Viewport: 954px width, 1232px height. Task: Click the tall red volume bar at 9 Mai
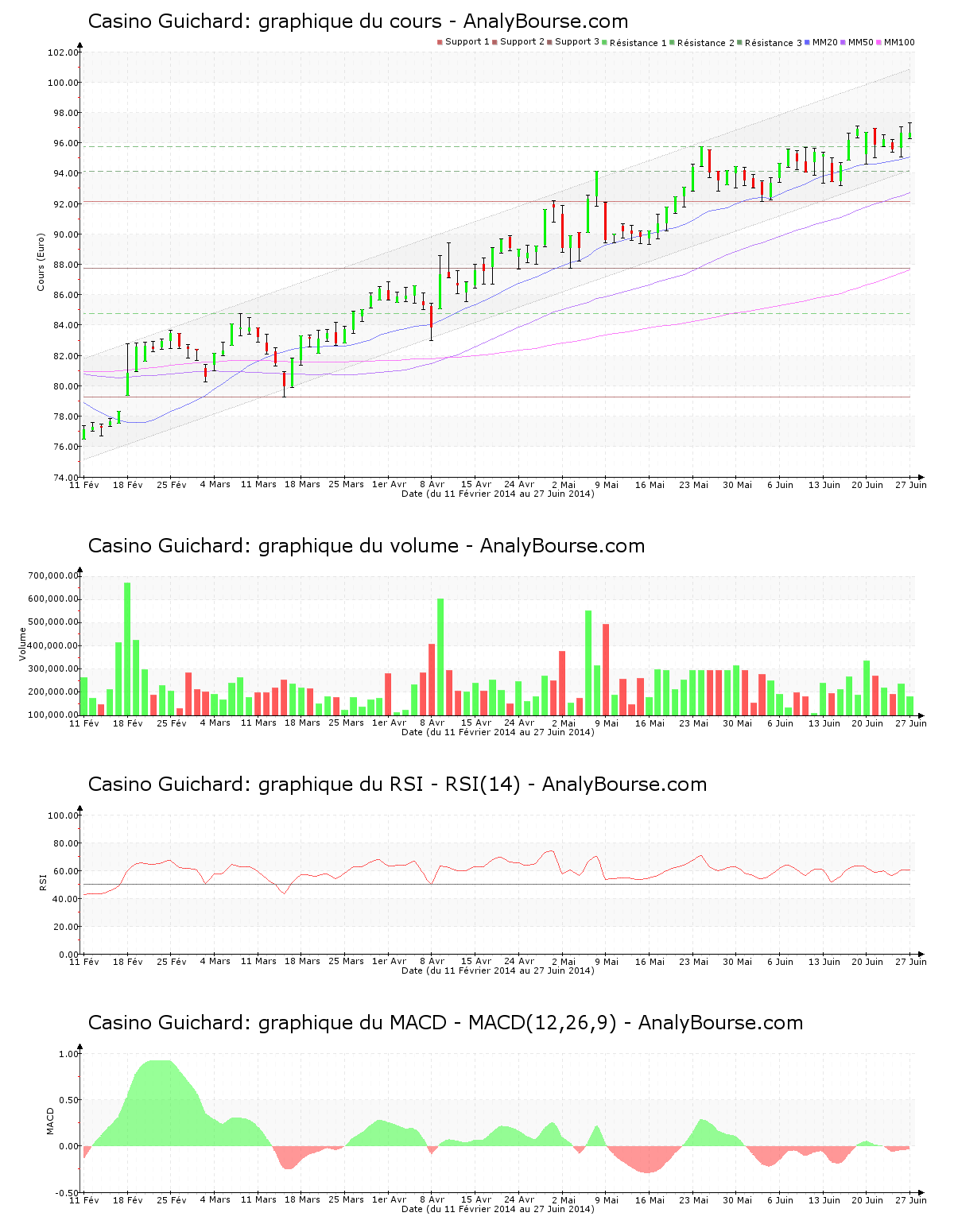click(606, 669)
